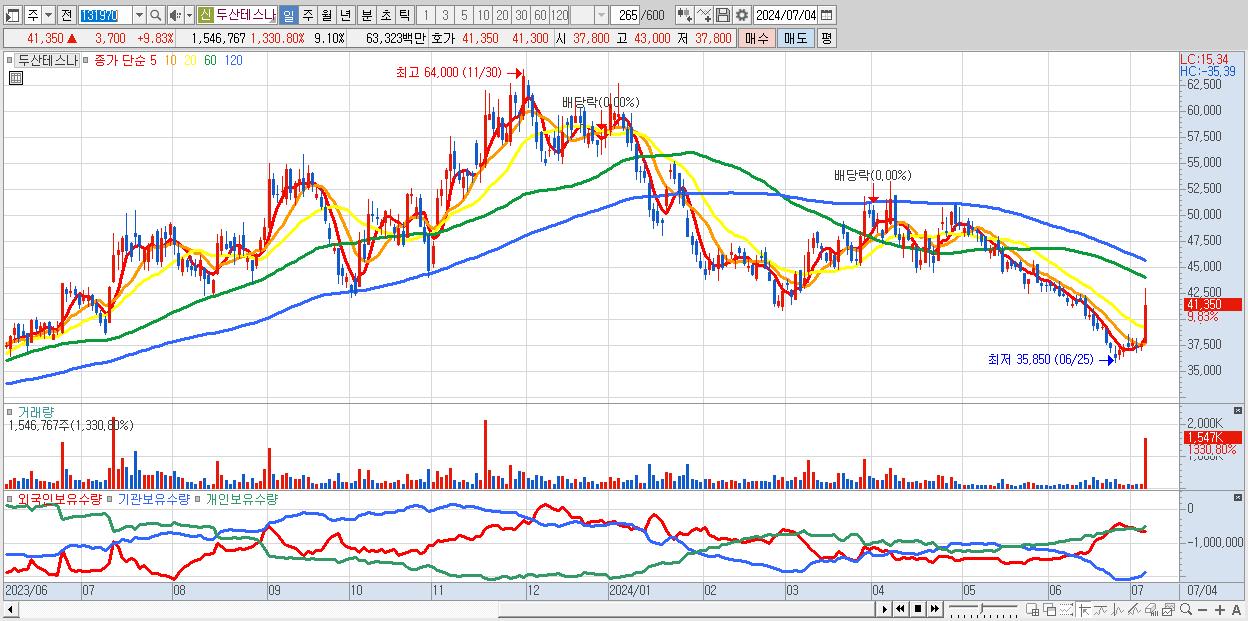Toggle the 외국인보유수량 indicator legend box
Image resolution: width=1248 pixels, height=621 pixels.
(x=10, y=498)
